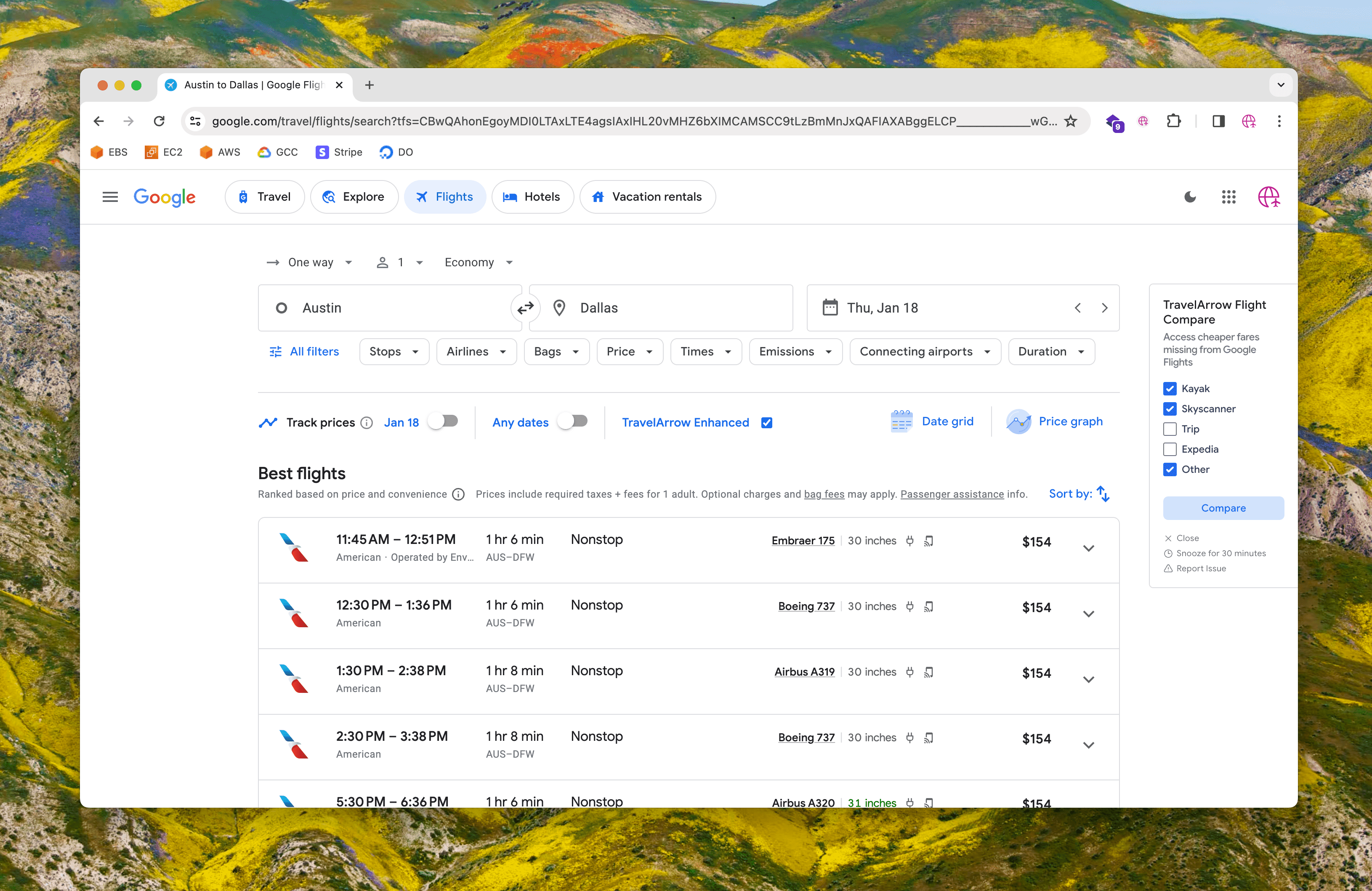This screenshot has height=891, width=1372.
Task: Click the Price graph icon
Action: click(1018, 421)
